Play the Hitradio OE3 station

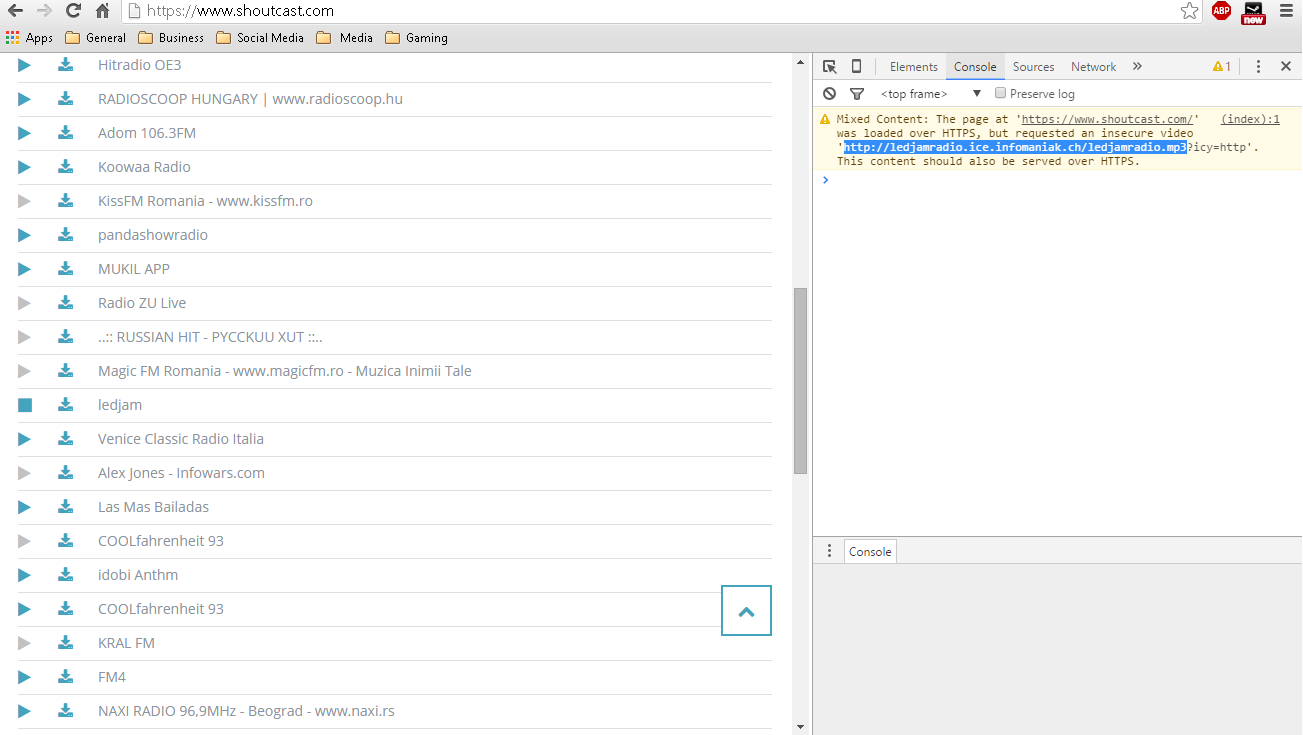[x=24, y=65]
